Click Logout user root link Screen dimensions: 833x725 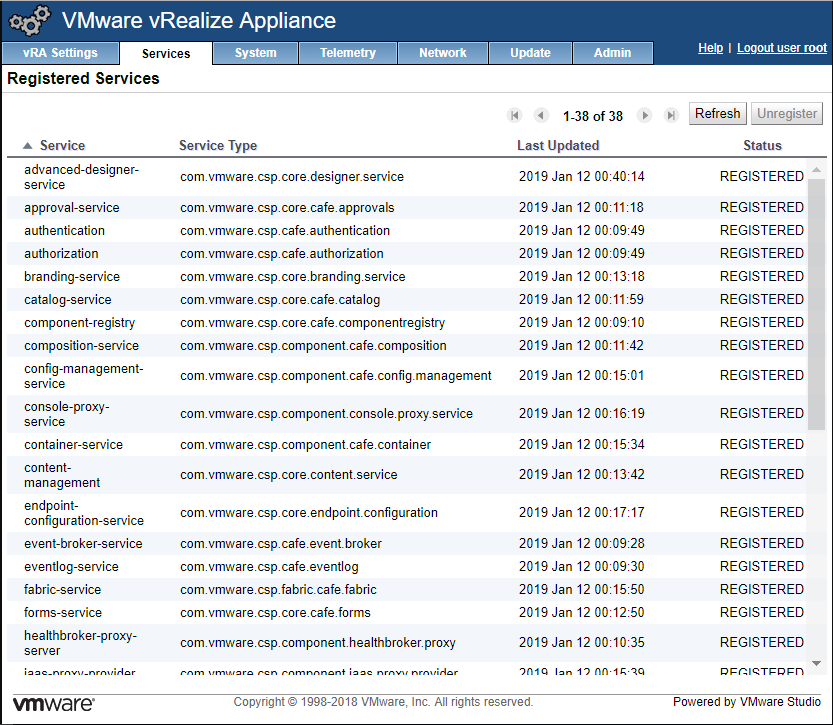click(x=781, y=48)
